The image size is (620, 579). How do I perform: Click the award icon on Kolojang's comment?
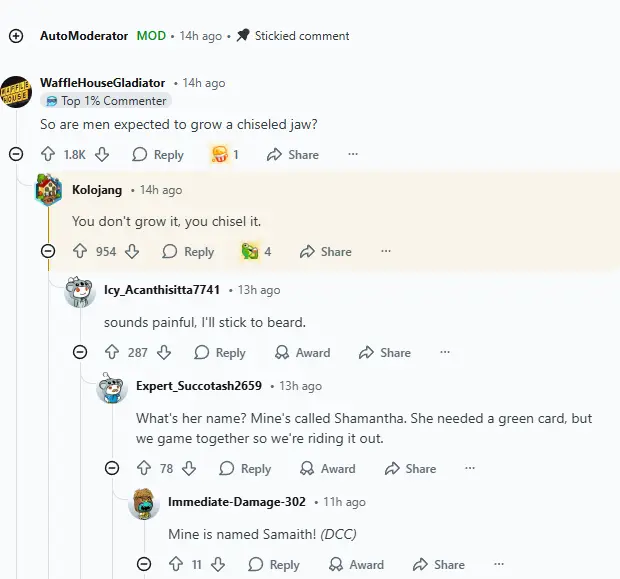pyautogui.click(x=250, y=252)
